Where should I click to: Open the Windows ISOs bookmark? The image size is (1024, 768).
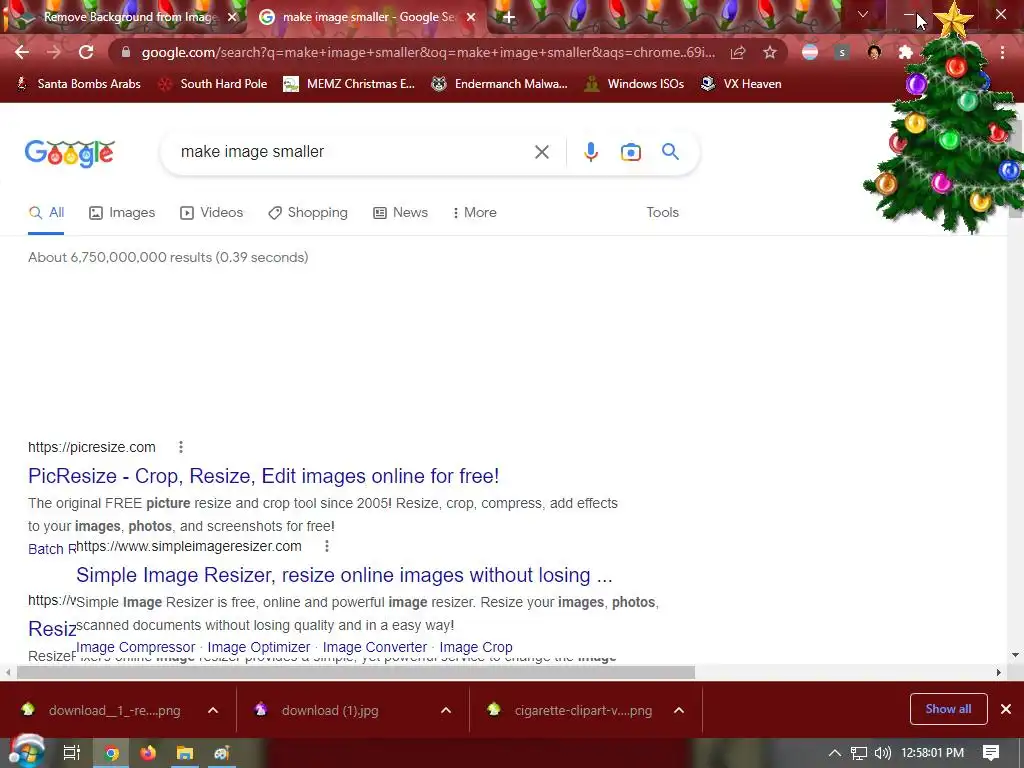tap(634, 84)
